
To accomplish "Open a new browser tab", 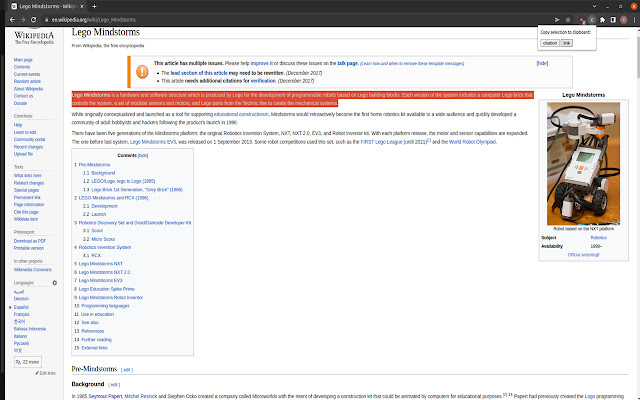I will coord(94,6).
